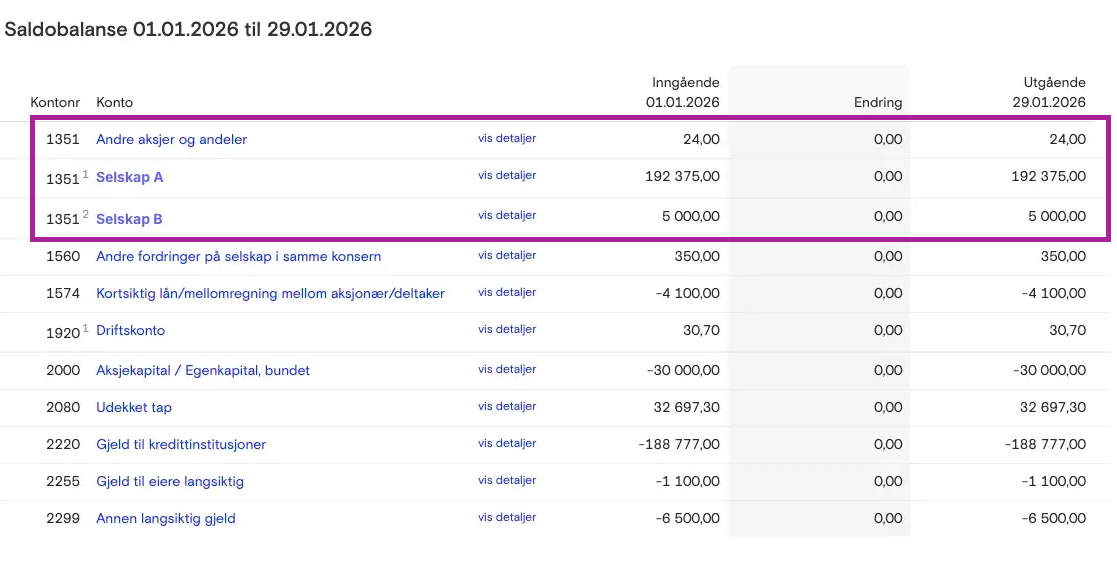Screen dimensions: 1117x577
Task: Click the Kontonr column header
Action: point(55,103)
